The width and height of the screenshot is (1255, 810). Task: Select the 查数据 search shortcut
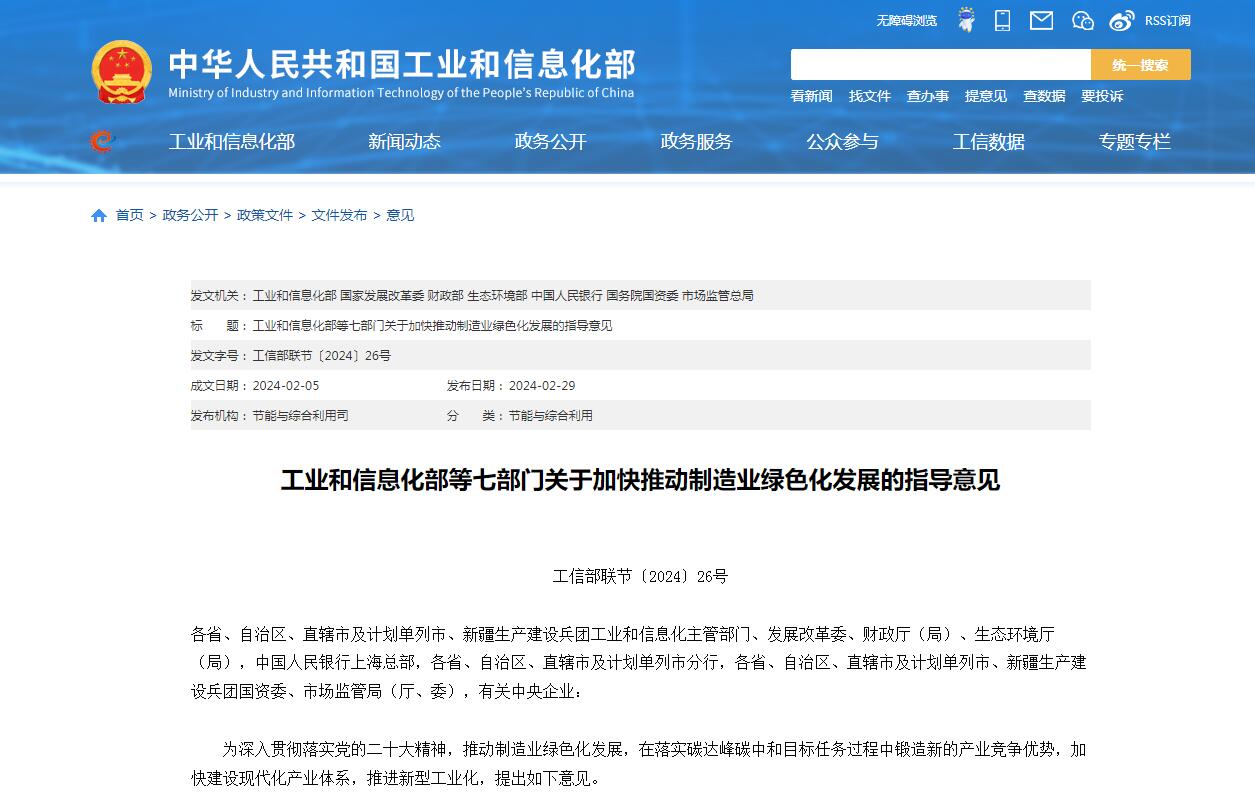point(1044,96)
